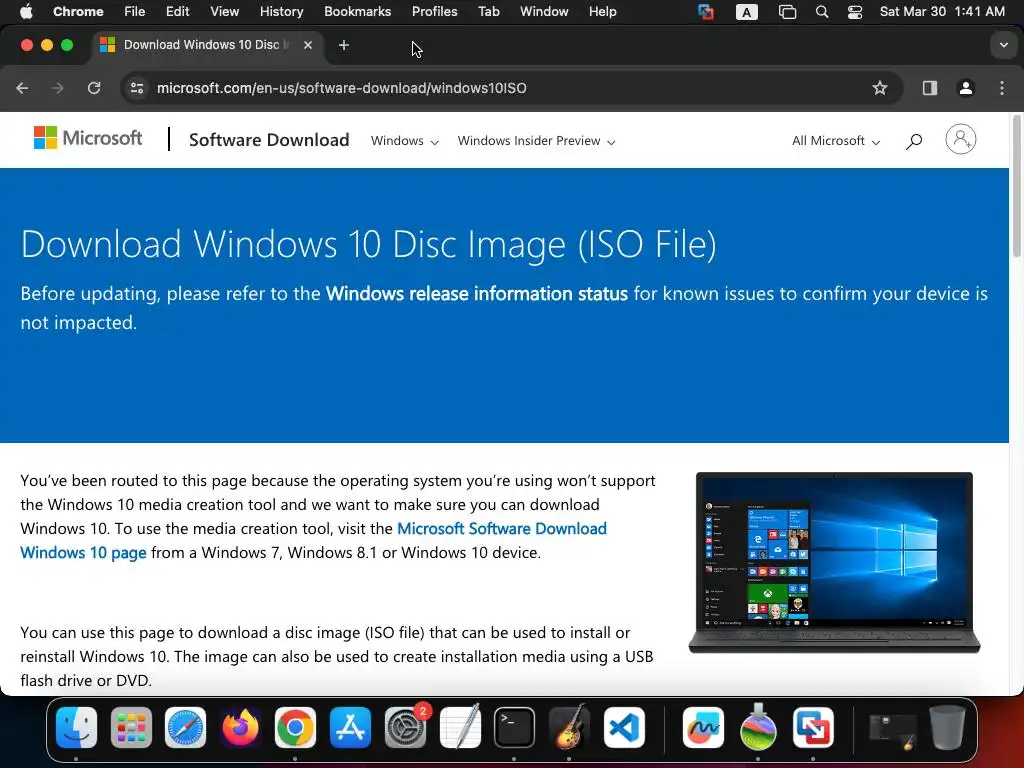
Task: Click the Stage Manager menu bar icon
Action: 788,12
